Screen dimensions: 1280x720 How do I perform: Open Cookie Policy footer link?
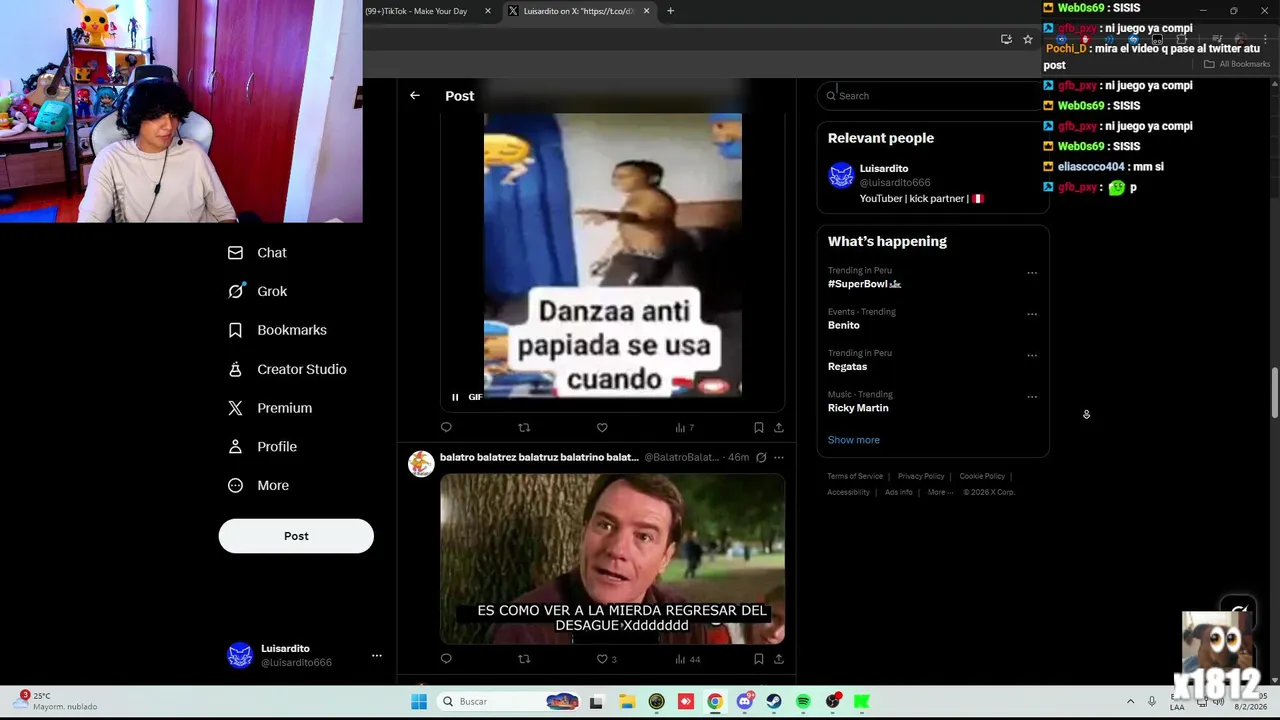tap(982, 476)
